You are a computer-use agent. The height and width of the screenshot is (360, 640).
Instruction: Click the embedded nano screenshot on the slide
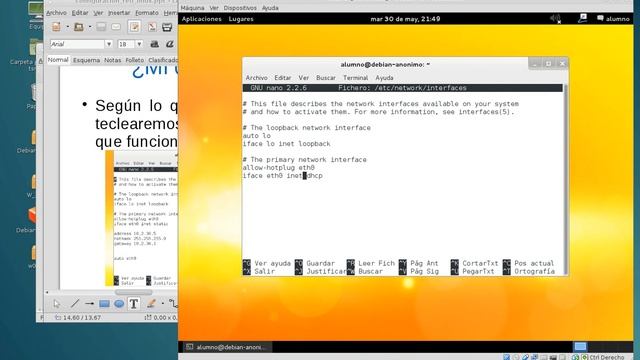[142, 218]
